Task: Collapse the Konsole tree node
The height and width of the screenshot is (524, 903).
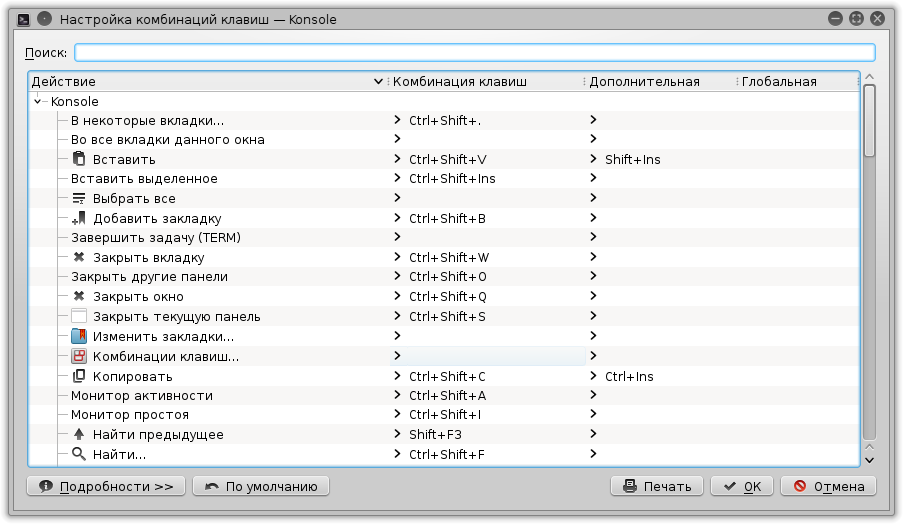Action: click(37, 101)
